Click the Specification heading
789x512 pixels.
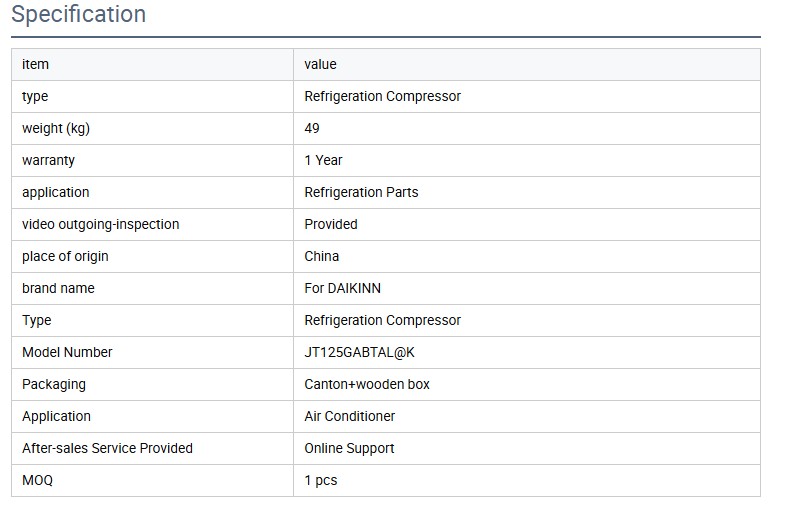pyautogui.click(x=78, y=15)
